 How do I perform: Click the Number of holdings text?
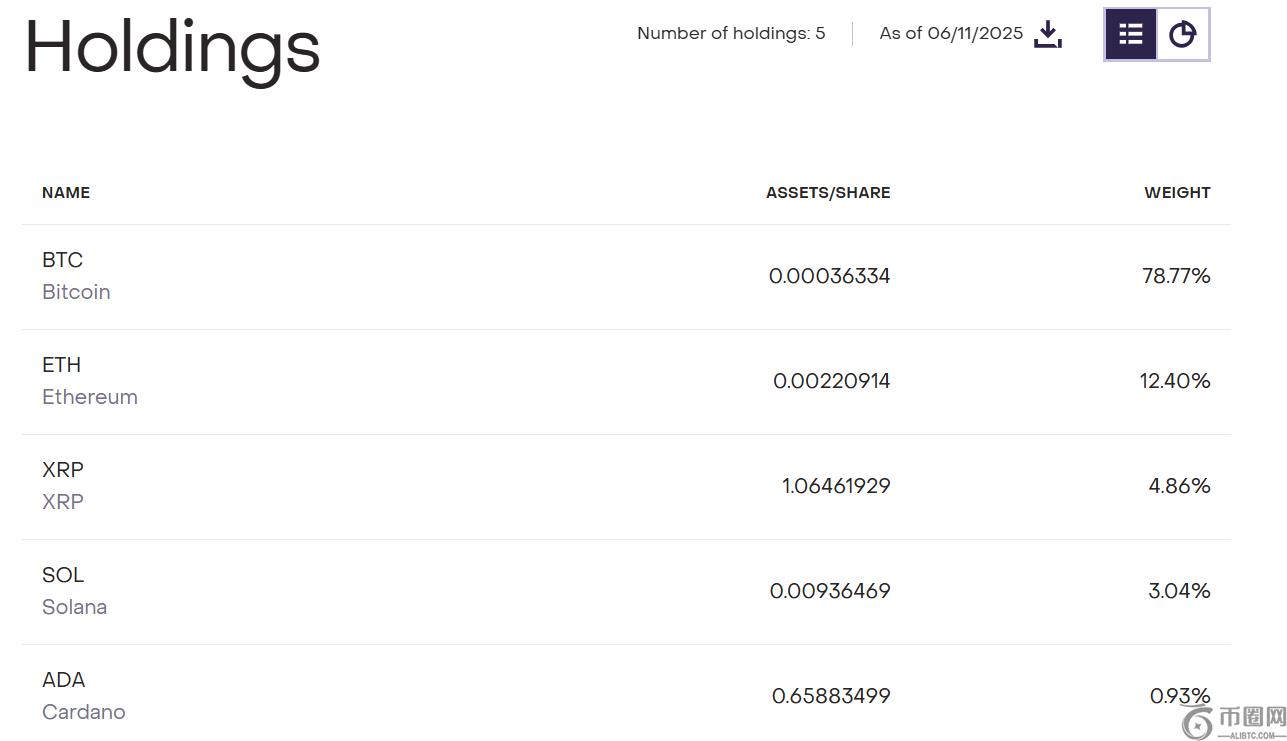click(731, 34)
